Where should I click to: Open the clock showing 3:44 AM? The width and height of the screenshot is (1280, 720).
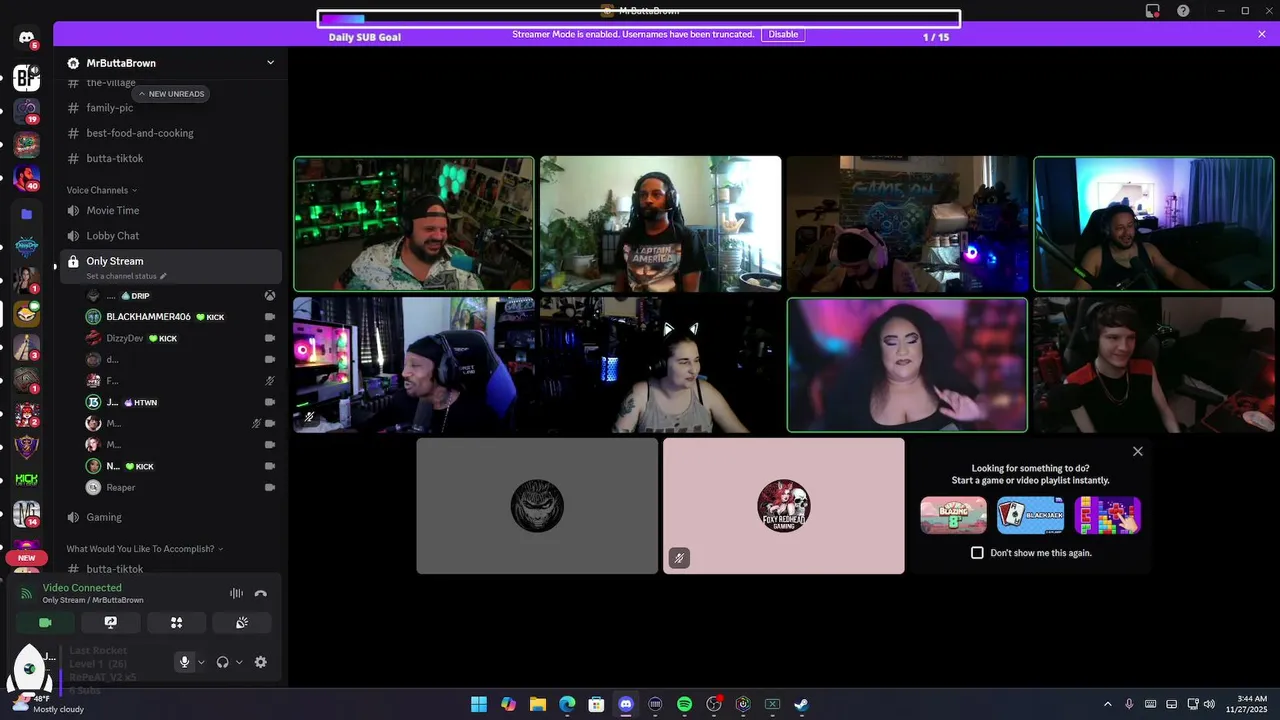pos(1245,704)
